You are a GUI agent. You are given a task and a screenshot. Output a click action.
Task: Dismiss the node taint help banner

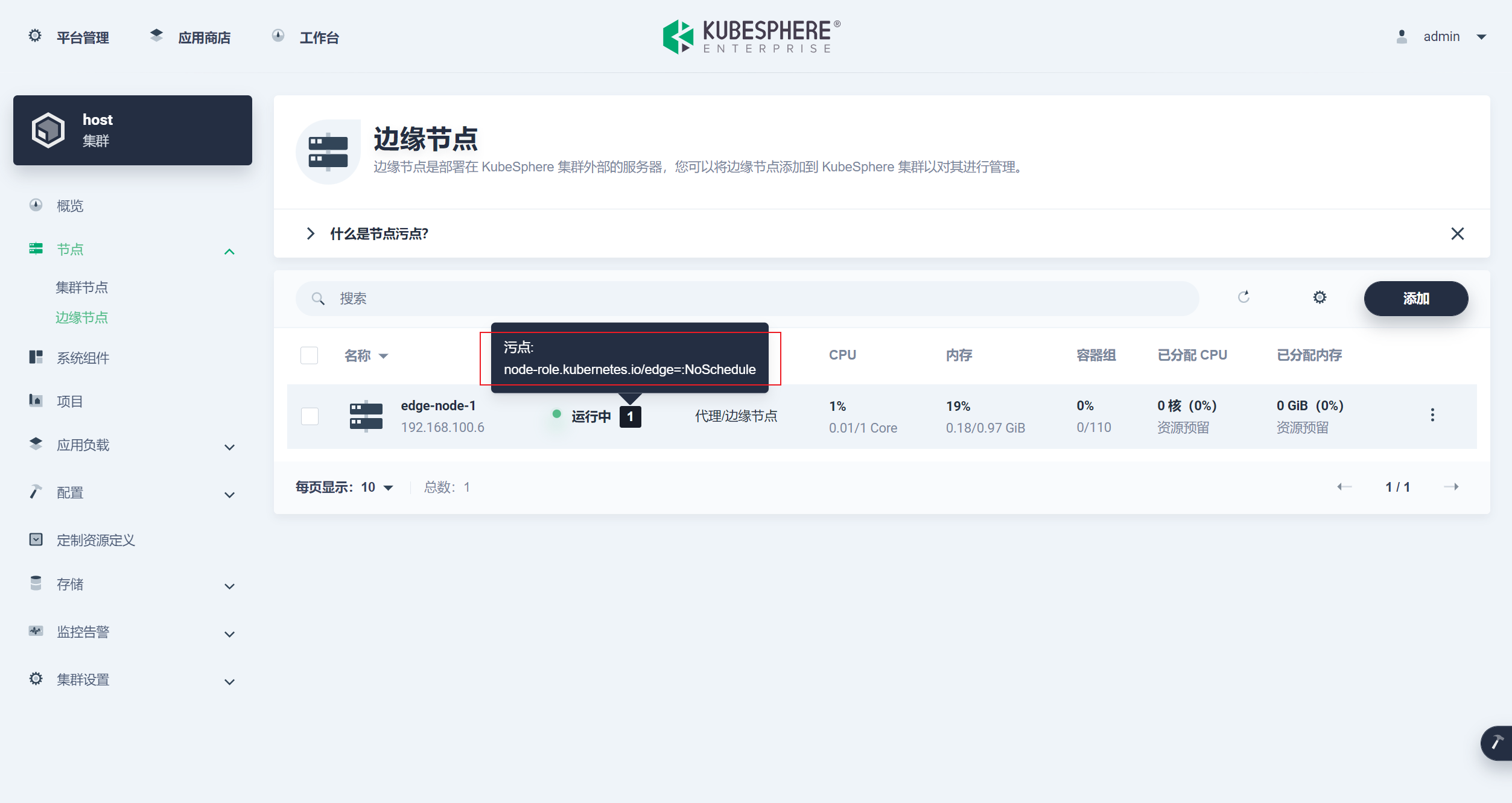pyautogui.click(x=1457, y=233)
